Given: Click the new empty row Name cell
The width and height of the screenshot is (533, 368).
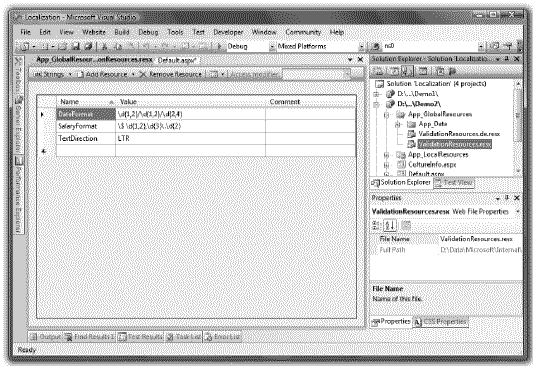Looking at the screenshot, I should (x=86, y=151).
